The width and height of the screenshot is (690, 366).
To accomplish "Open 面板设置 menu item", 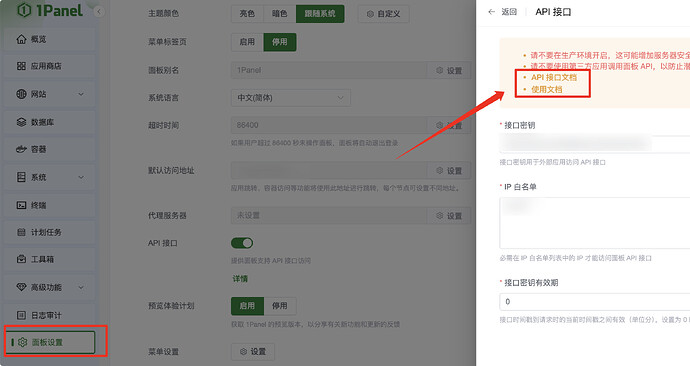I will [x=50, y=342].
